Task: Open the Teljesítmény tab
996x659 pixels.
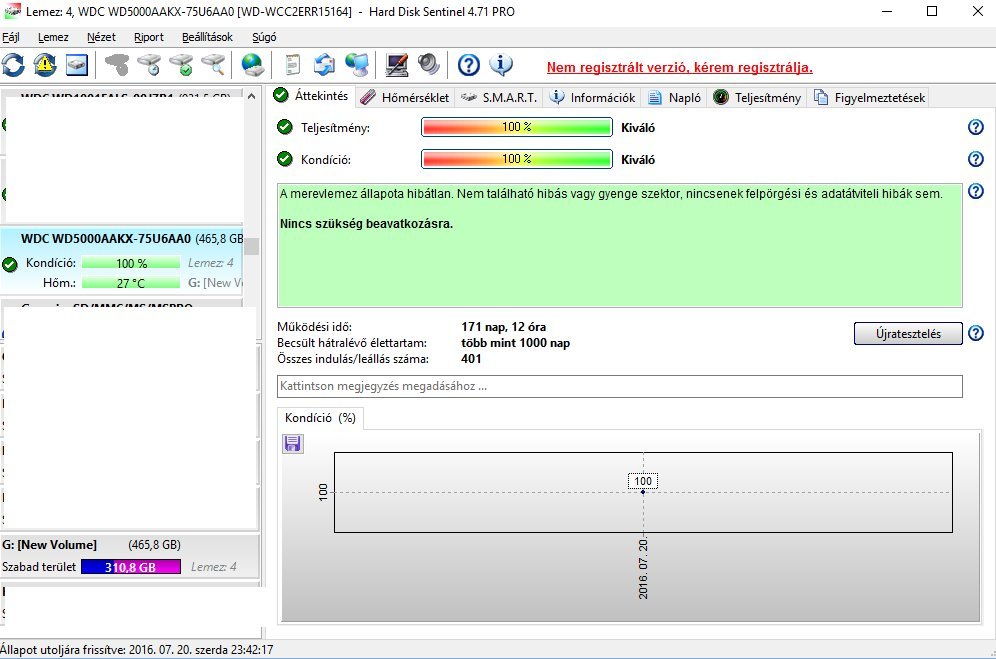Action: pyautogui.click(x=757, y=97)
